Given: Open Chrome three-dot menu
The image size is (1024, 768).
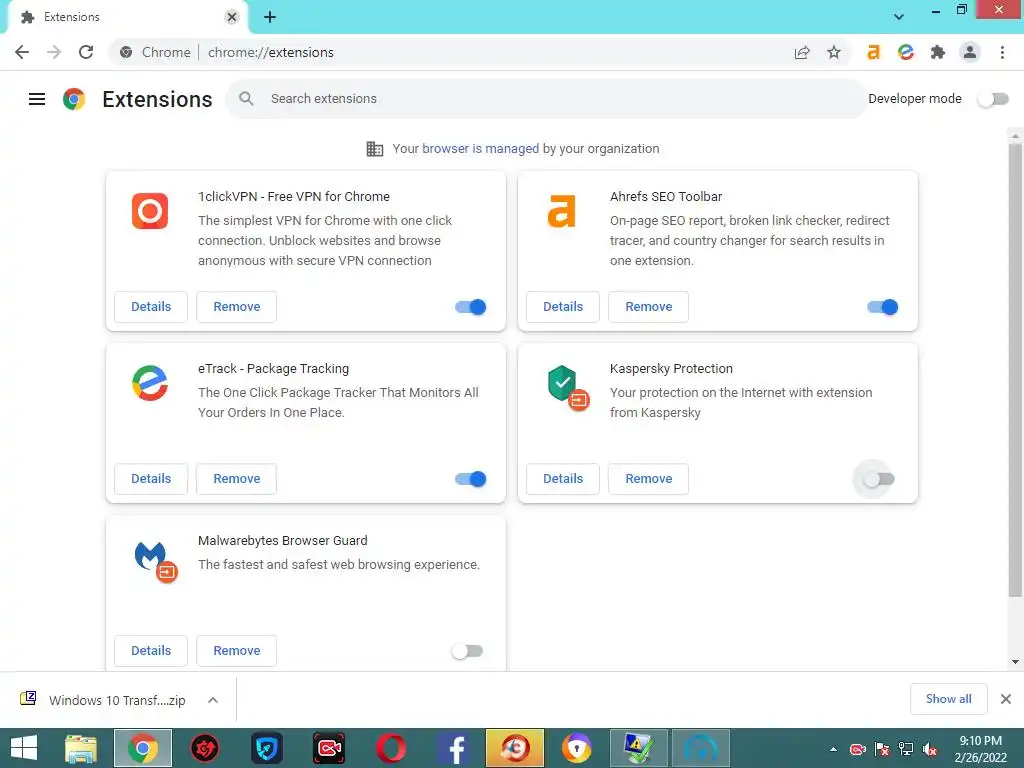Looking at the screenshot, I should tap(1002, 52).
